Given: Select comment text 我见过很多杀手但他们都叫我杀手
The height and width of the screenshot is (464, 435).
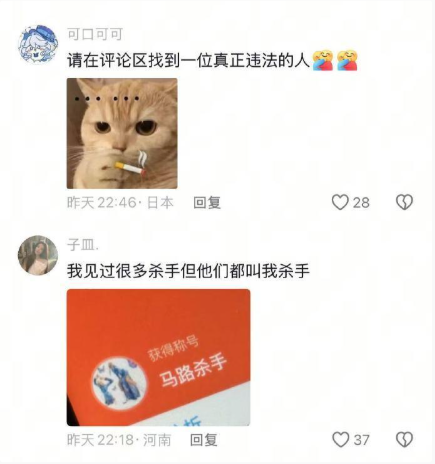Looking at the screenshot, I should click(x=188, y=271).
